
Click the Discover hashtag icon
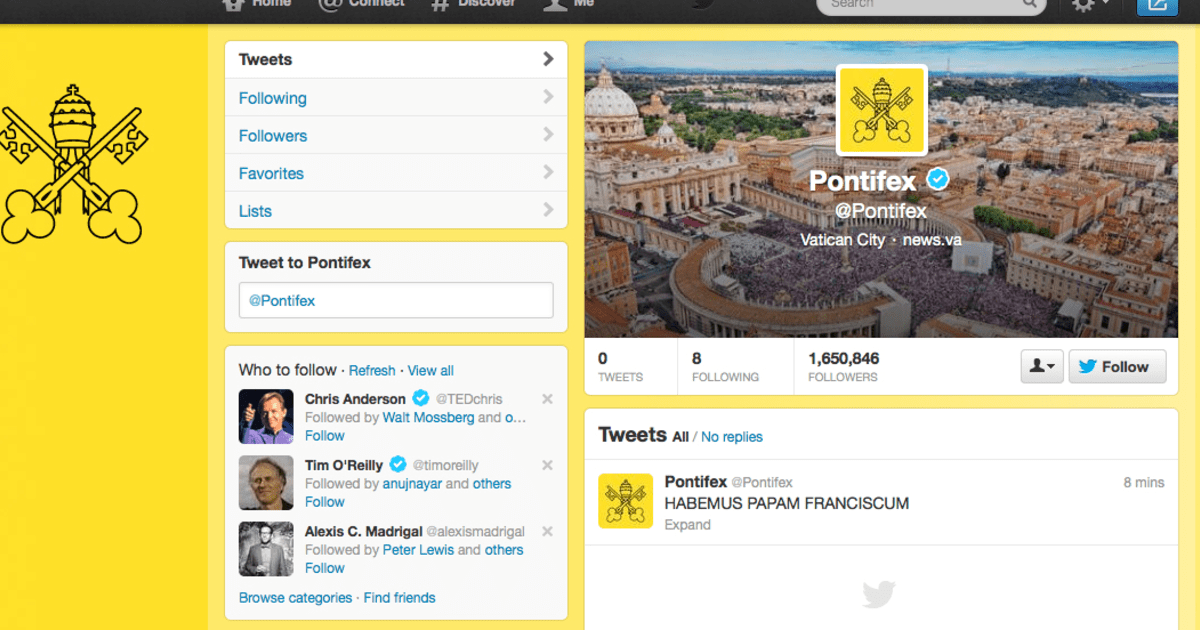(438, 4)
